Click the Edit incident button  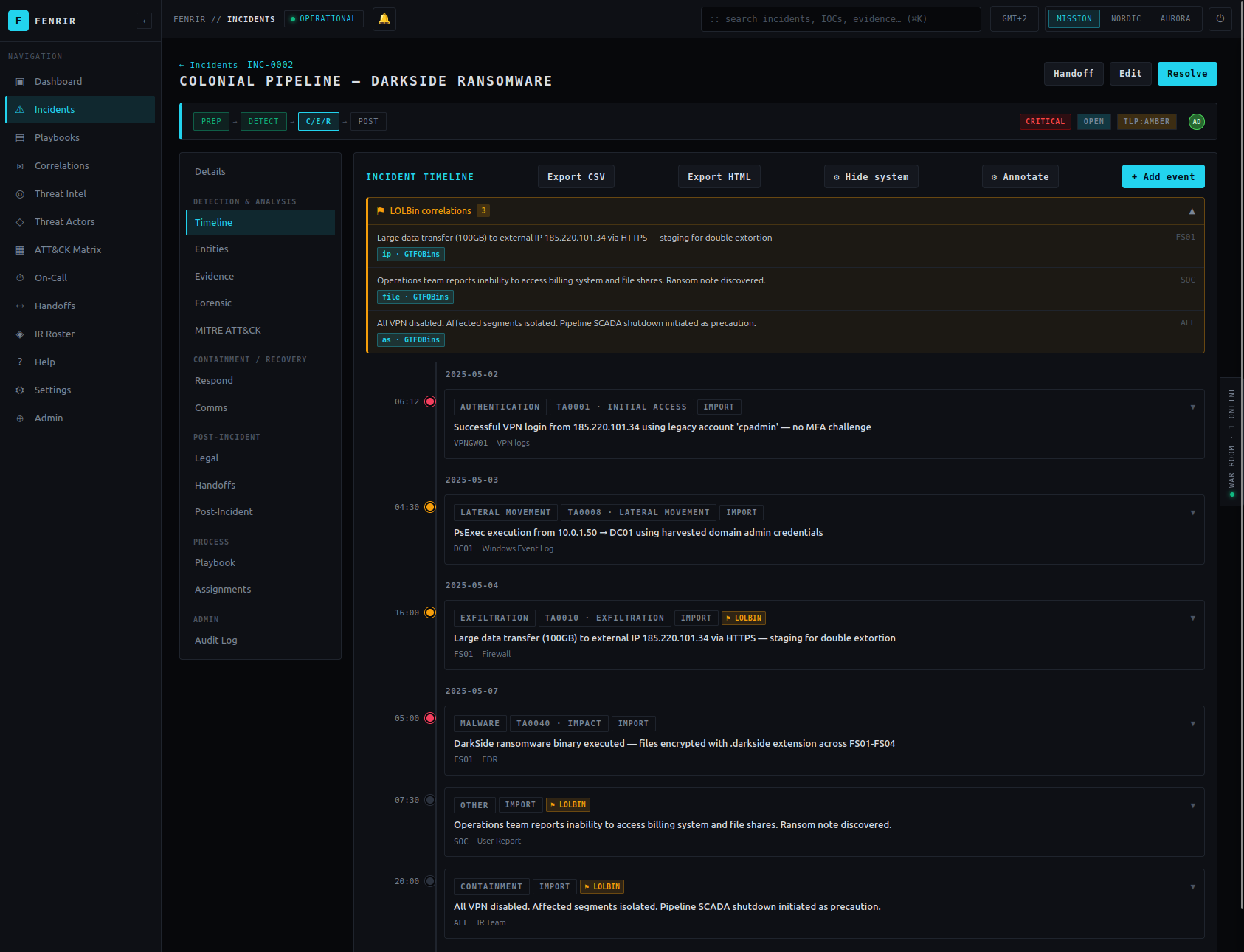pos(1130,74)
